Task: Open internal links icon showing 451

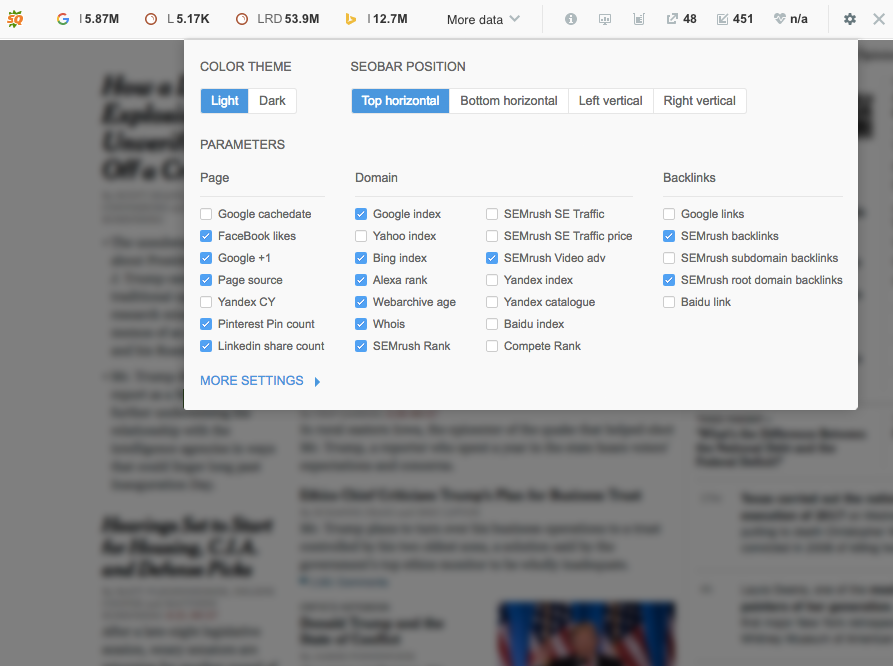Action: [722, 19]
